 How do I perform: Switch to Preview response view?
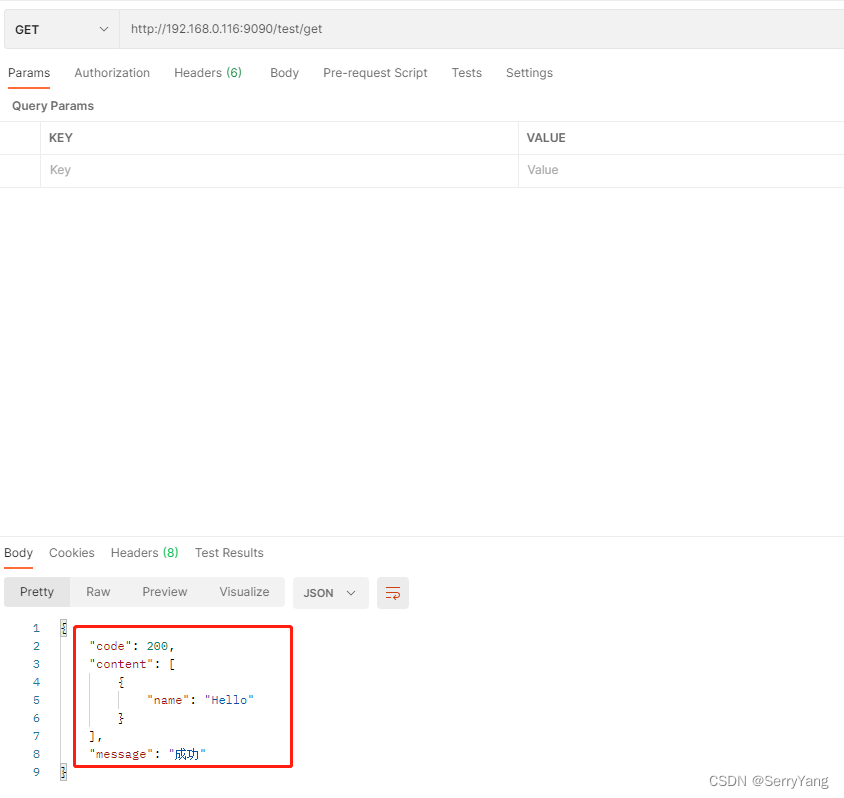pos(165,592)
